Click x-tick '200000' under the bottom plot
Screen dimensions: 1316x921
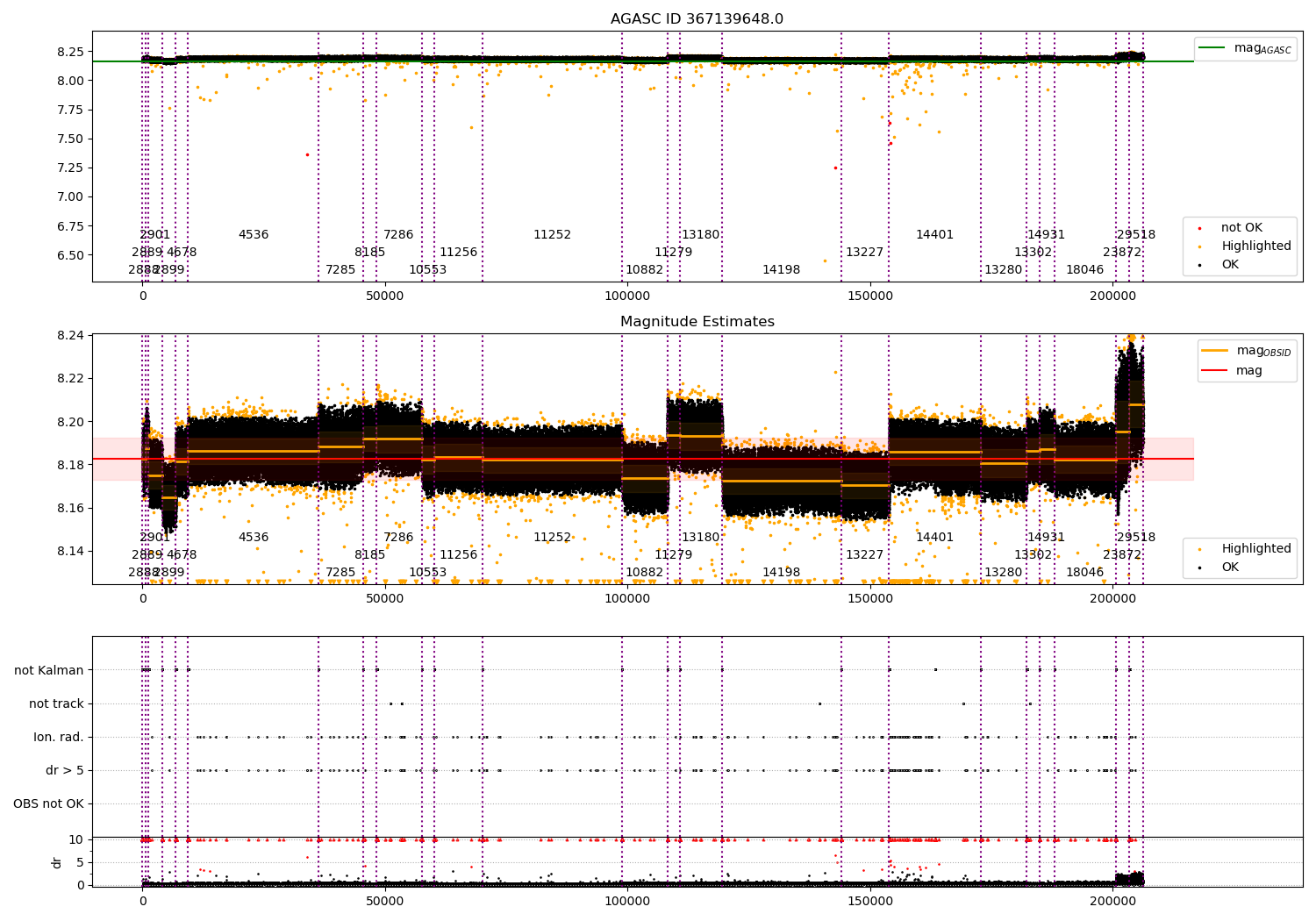[x=1112, y=901]
